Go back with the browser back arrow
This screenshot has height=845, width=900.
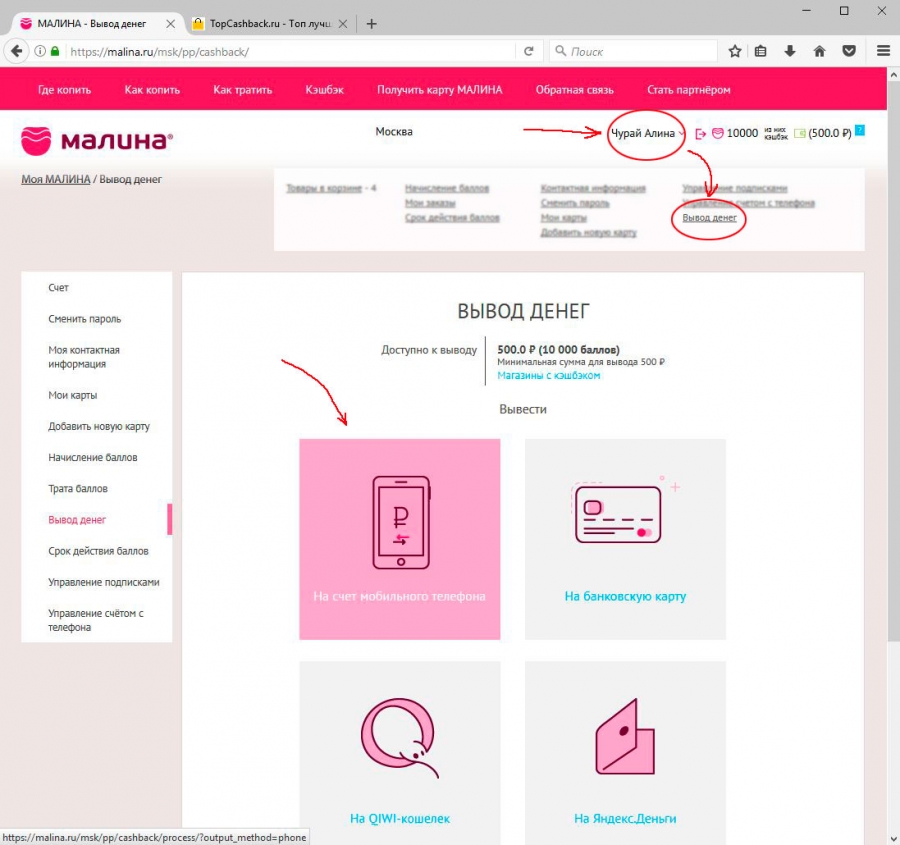(17, 52)
